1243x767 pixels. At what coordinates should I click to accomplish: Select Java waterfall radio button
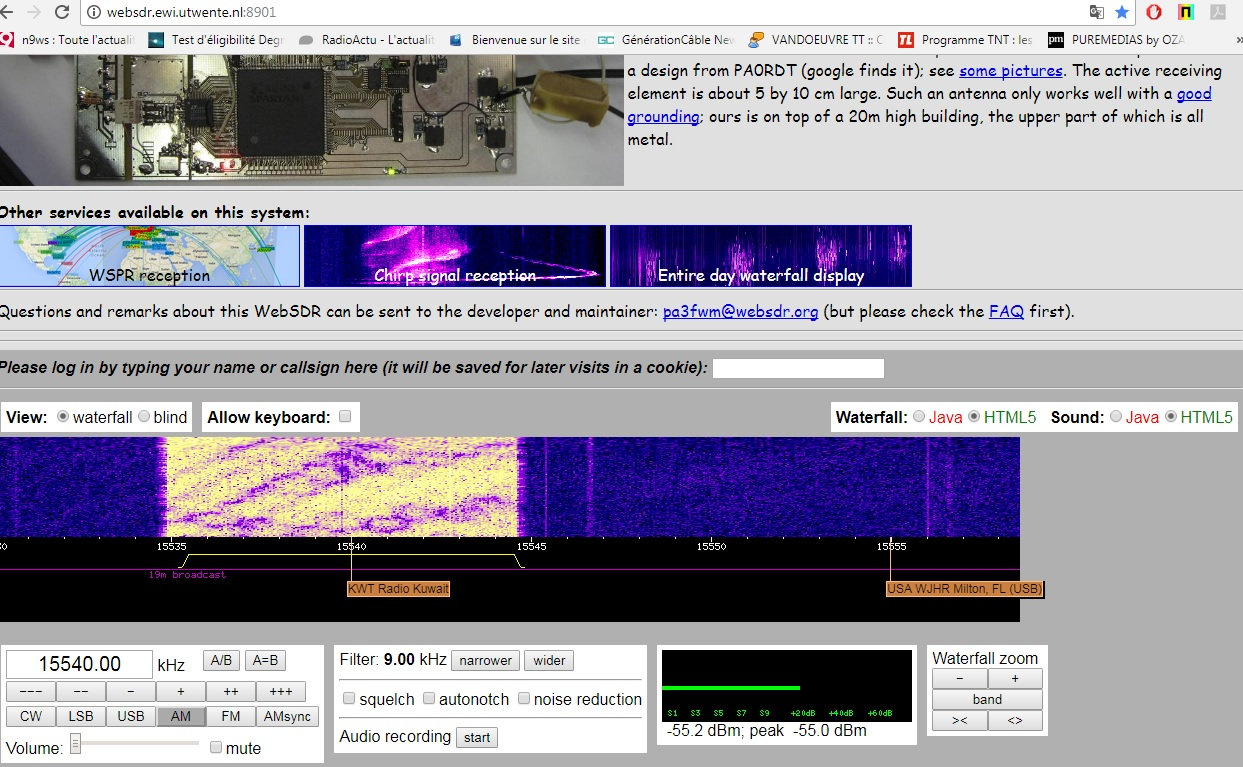point(919,417)
